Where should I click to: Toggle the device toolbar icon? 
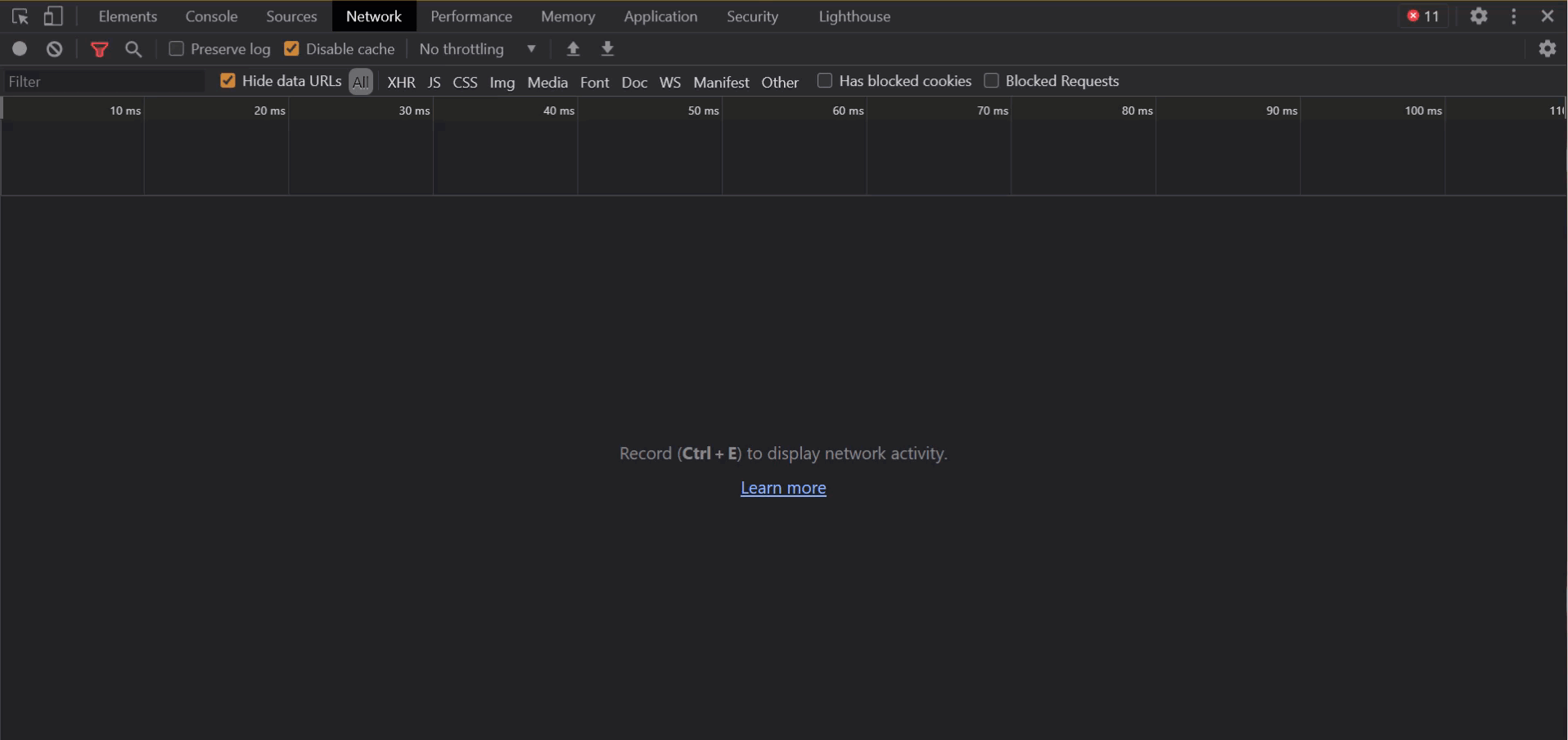(x=53, y=16)
